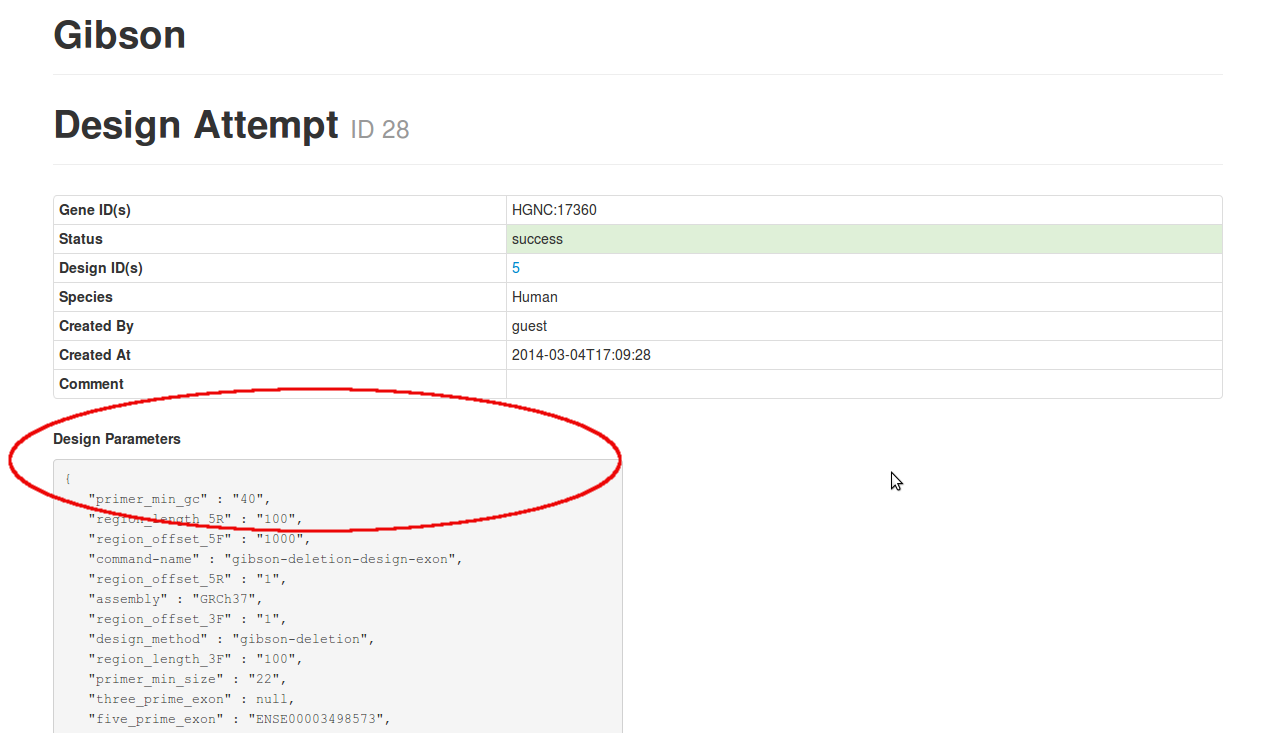Click the Design Parameters heading
Screen dimensions: 1280x733
click(117, 439)
